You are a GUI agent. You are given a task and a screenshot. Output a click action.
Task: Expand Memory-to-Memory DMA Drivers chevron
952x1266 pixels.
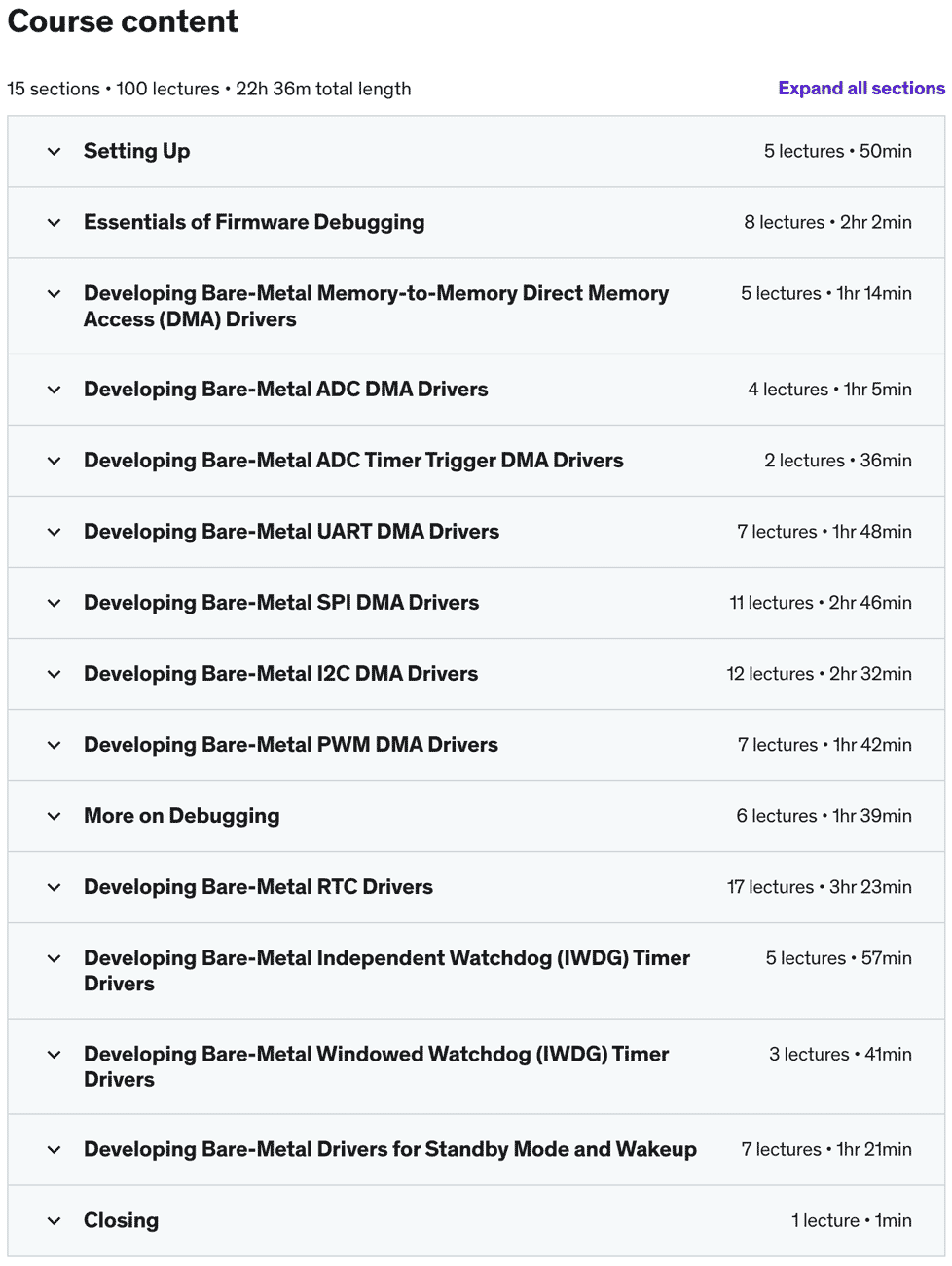[x=55, y=294]
